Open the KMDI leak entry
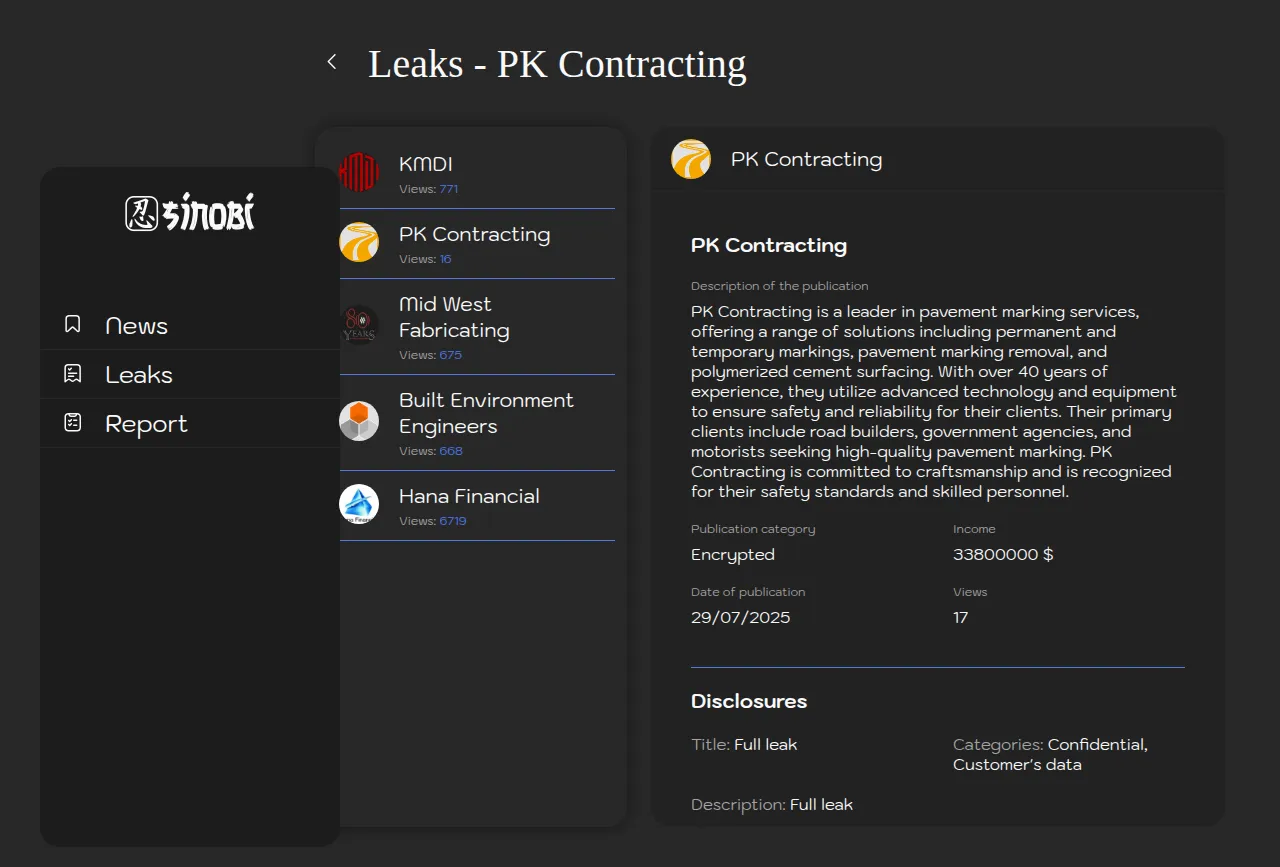This screenshot has height=867, width=1280. (x=426, y=164)
